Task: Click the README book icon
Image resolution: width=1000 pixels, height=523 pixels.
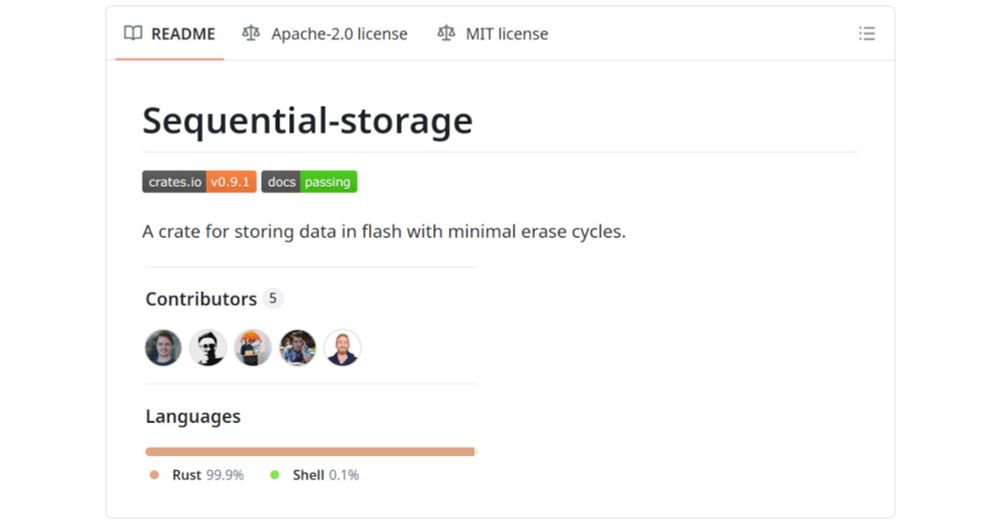Action: (x=133, y=33)
